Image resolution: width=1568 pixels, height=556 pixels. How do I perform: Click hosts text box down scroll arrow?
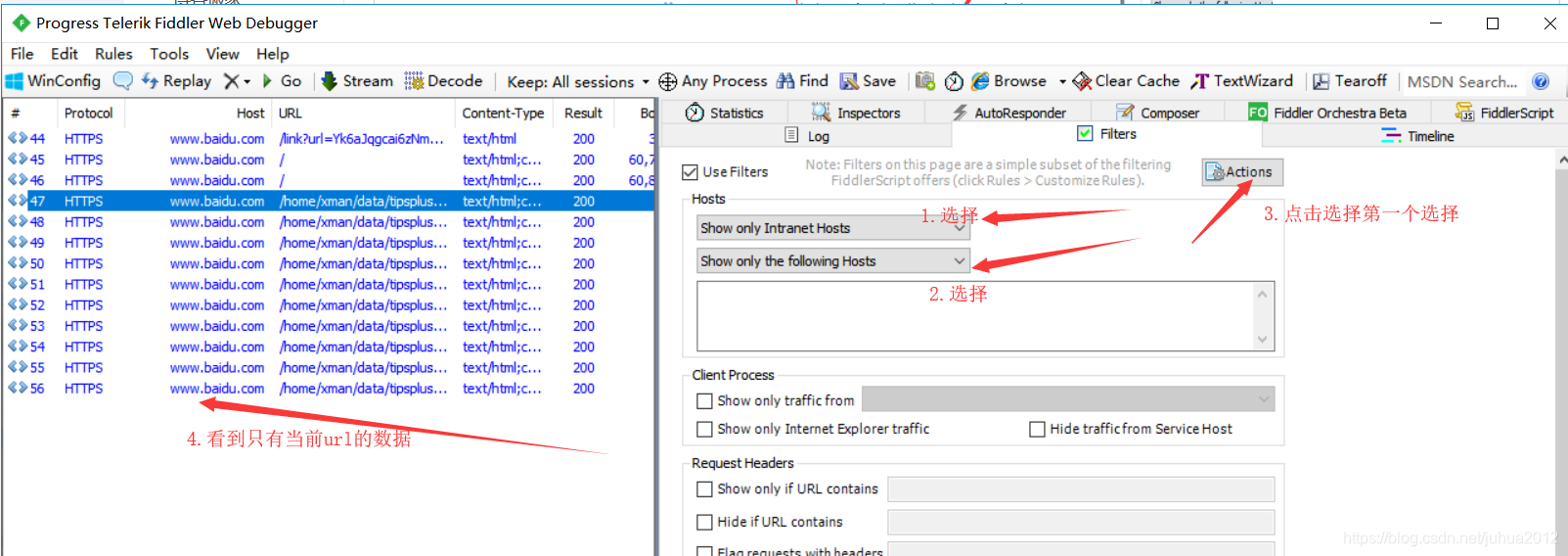1262,340
